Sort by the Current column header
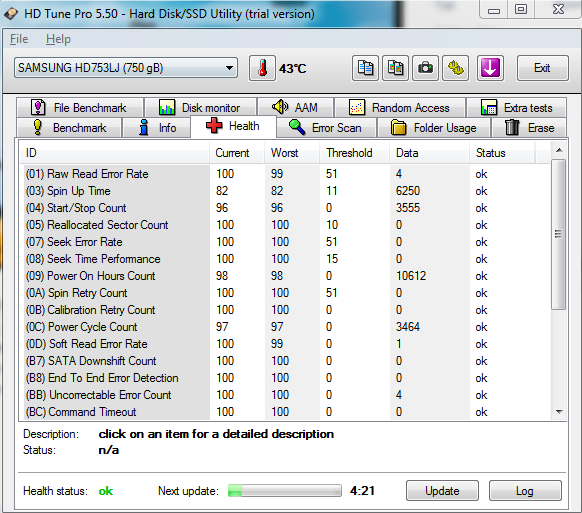This screenshot has width=582, height=513. point(237,153)
